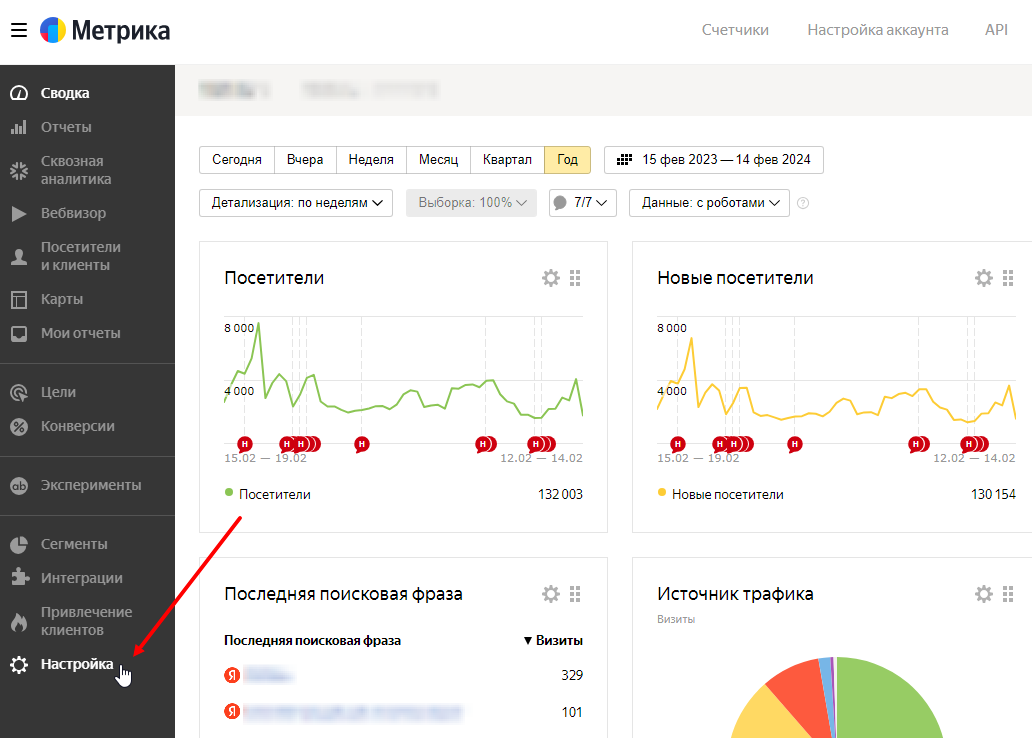Open Настройка in the sidebar
The image size is (1032, 738).
pyautogui.click(x=76, y=664)
